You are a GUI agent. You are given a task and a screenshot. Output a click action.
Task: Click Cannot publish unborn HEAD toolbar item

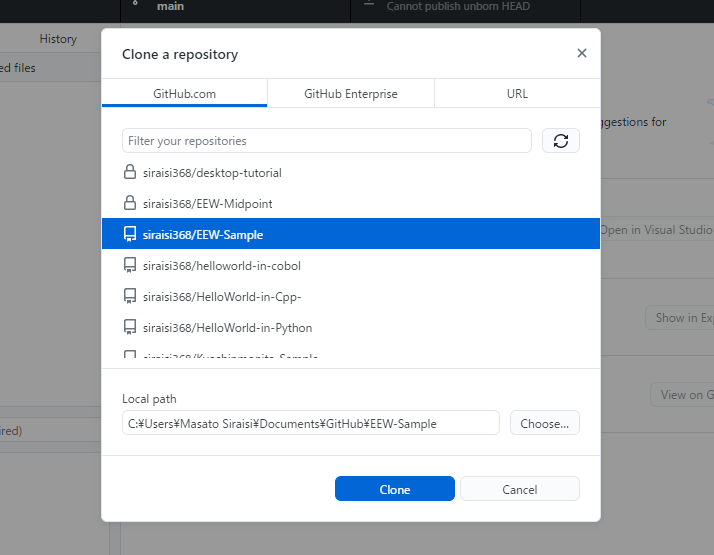pos(465,9)
